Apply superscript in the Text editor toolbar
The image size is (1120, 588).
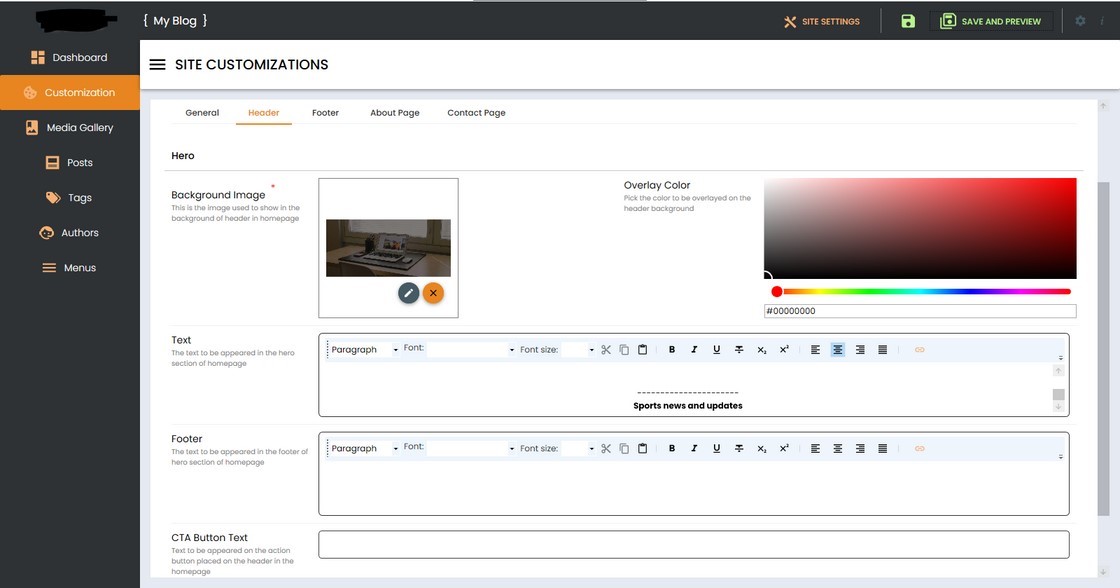click(784, 350)
